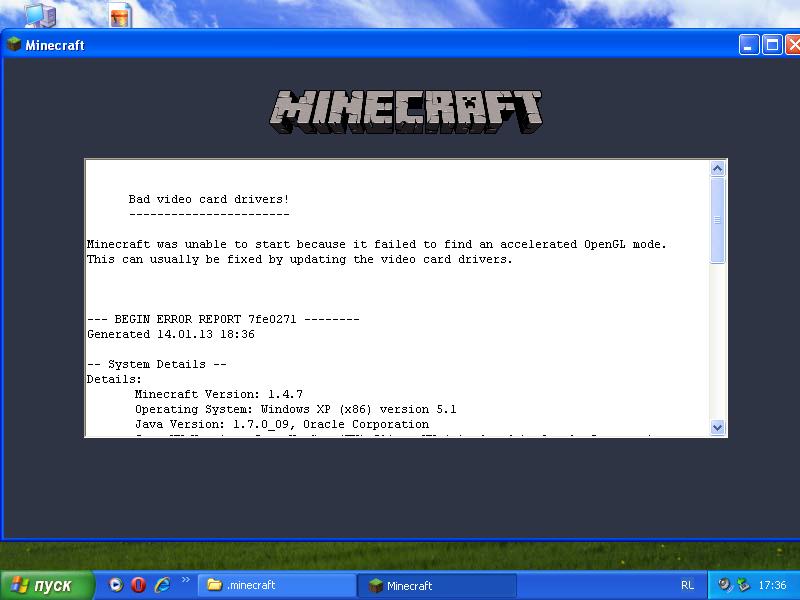The height and width of the screenshot is (600, 800).
Task: Open the orange document desktop icon
Action: click(120, 15)
